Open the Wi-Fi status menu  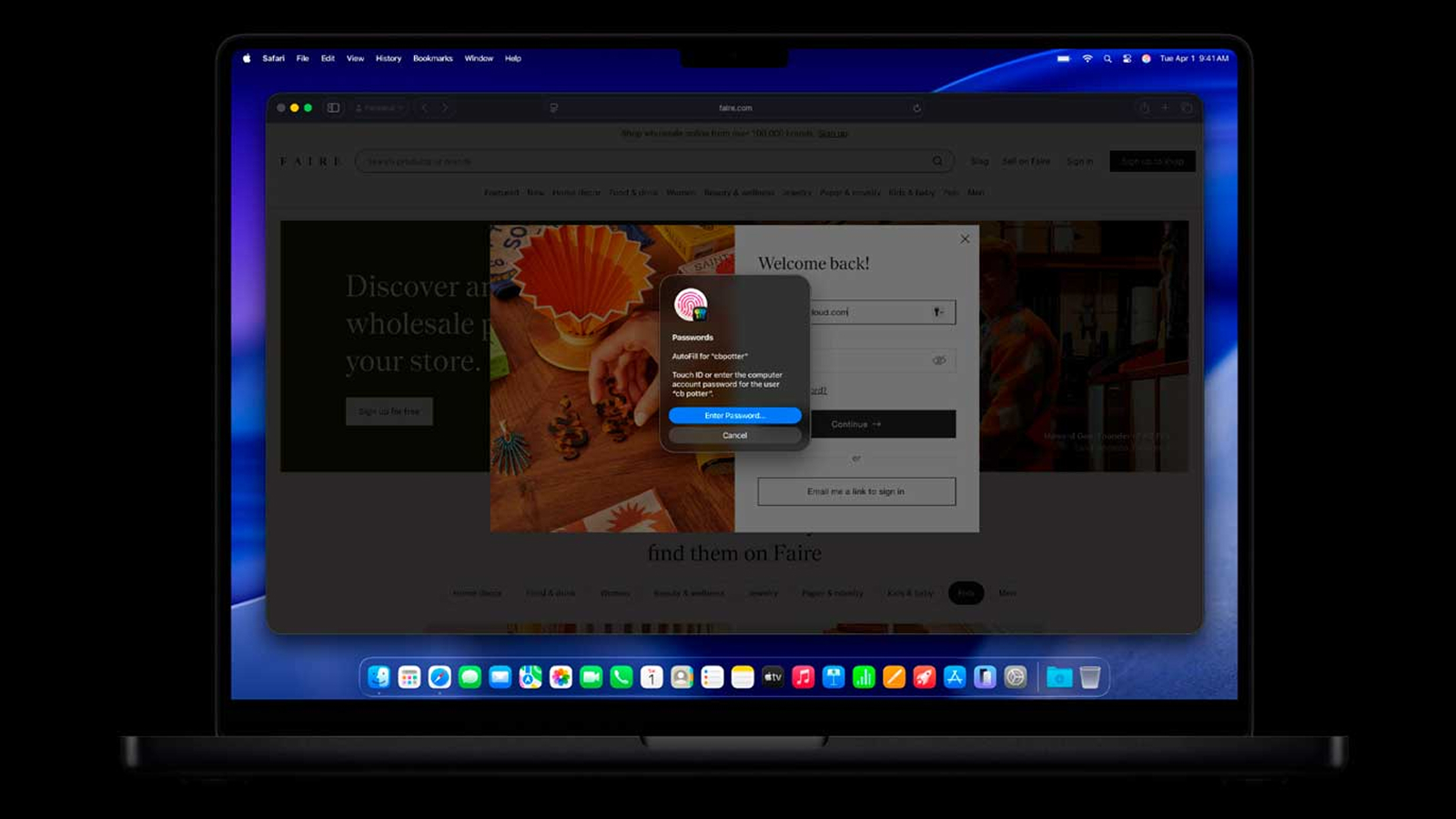(x=1087, y=58)
